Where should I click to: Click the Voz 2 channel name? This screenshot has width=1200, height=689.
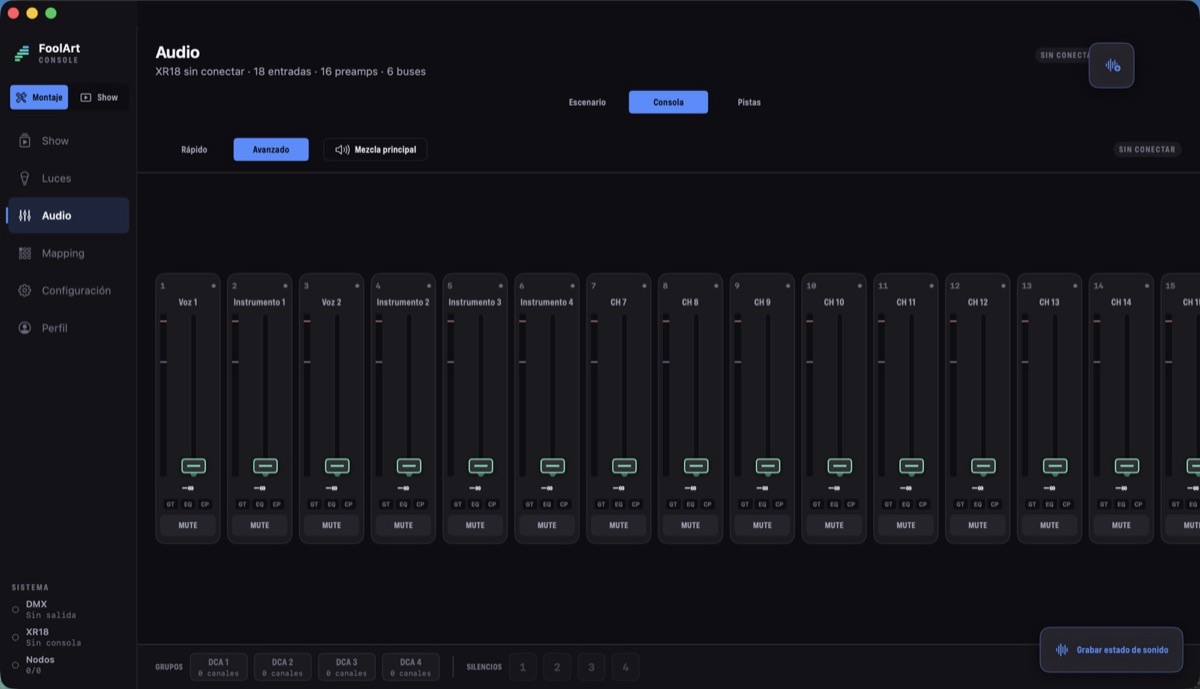click(x=331, y=302)
